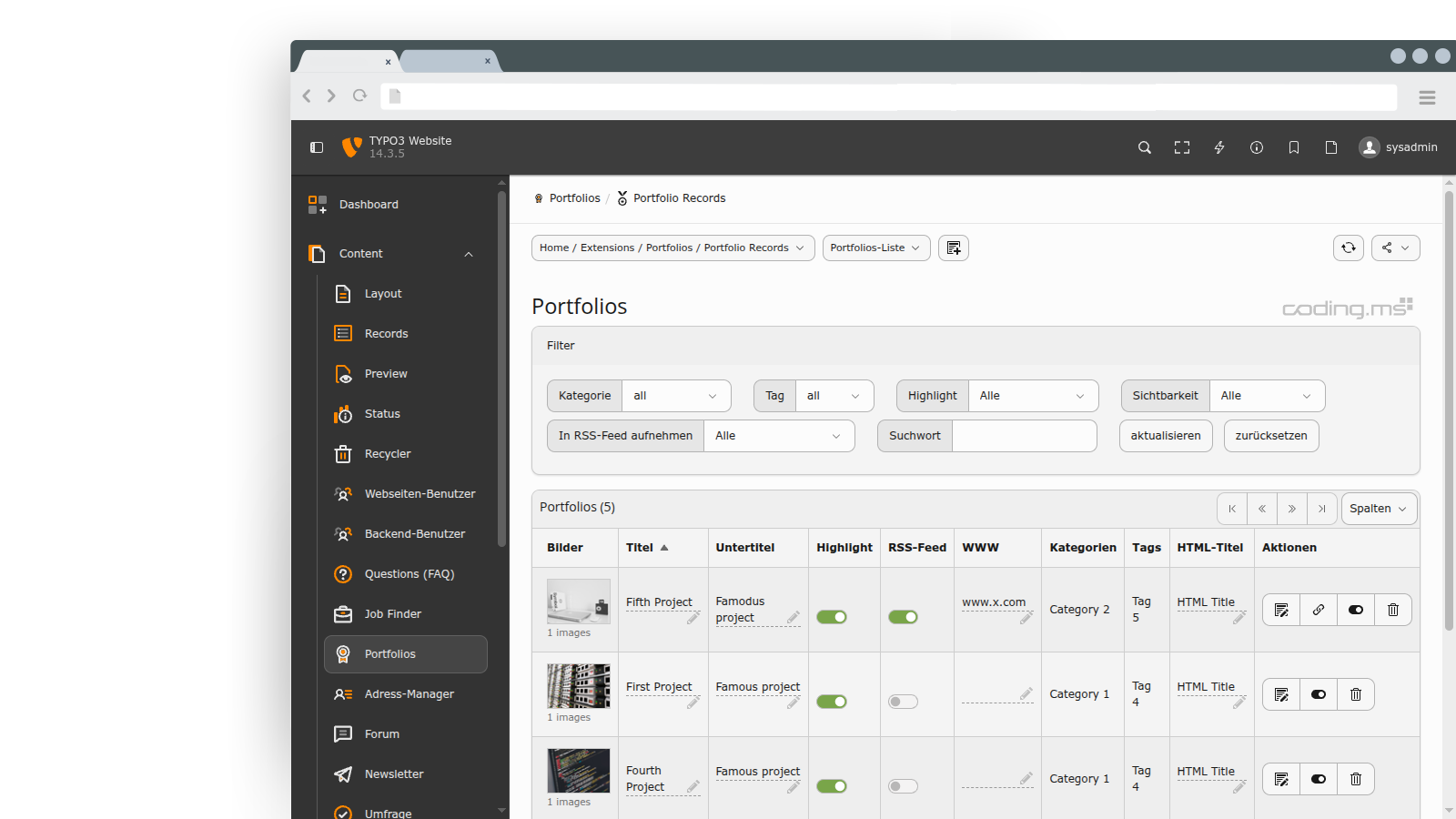Open the system information icon

pos(1257,147)
